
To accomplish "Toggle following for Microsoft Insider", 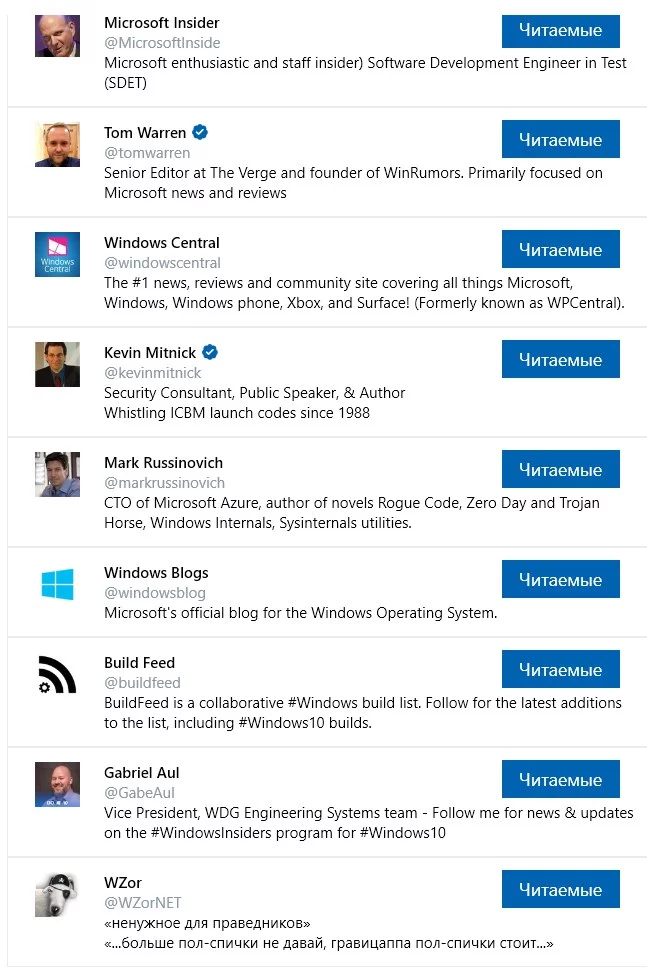I will point(560,30).
